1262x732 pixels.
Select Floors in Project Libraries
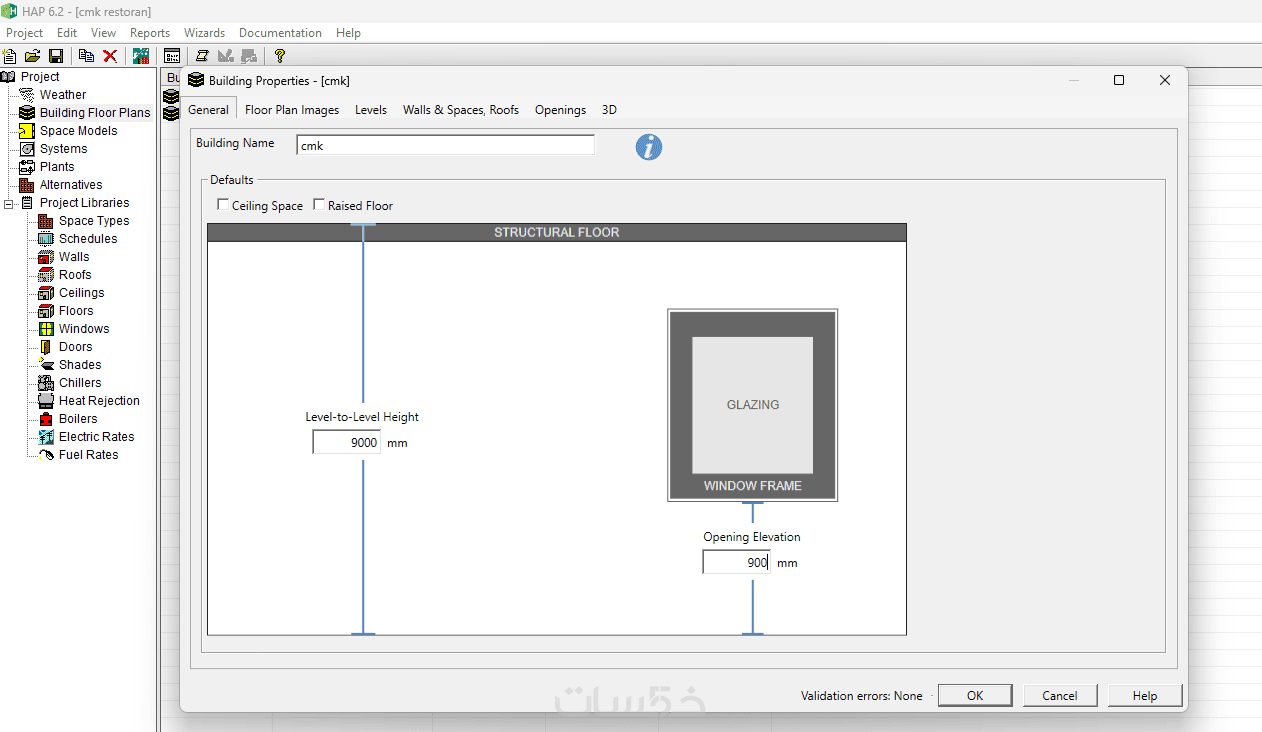76,311
